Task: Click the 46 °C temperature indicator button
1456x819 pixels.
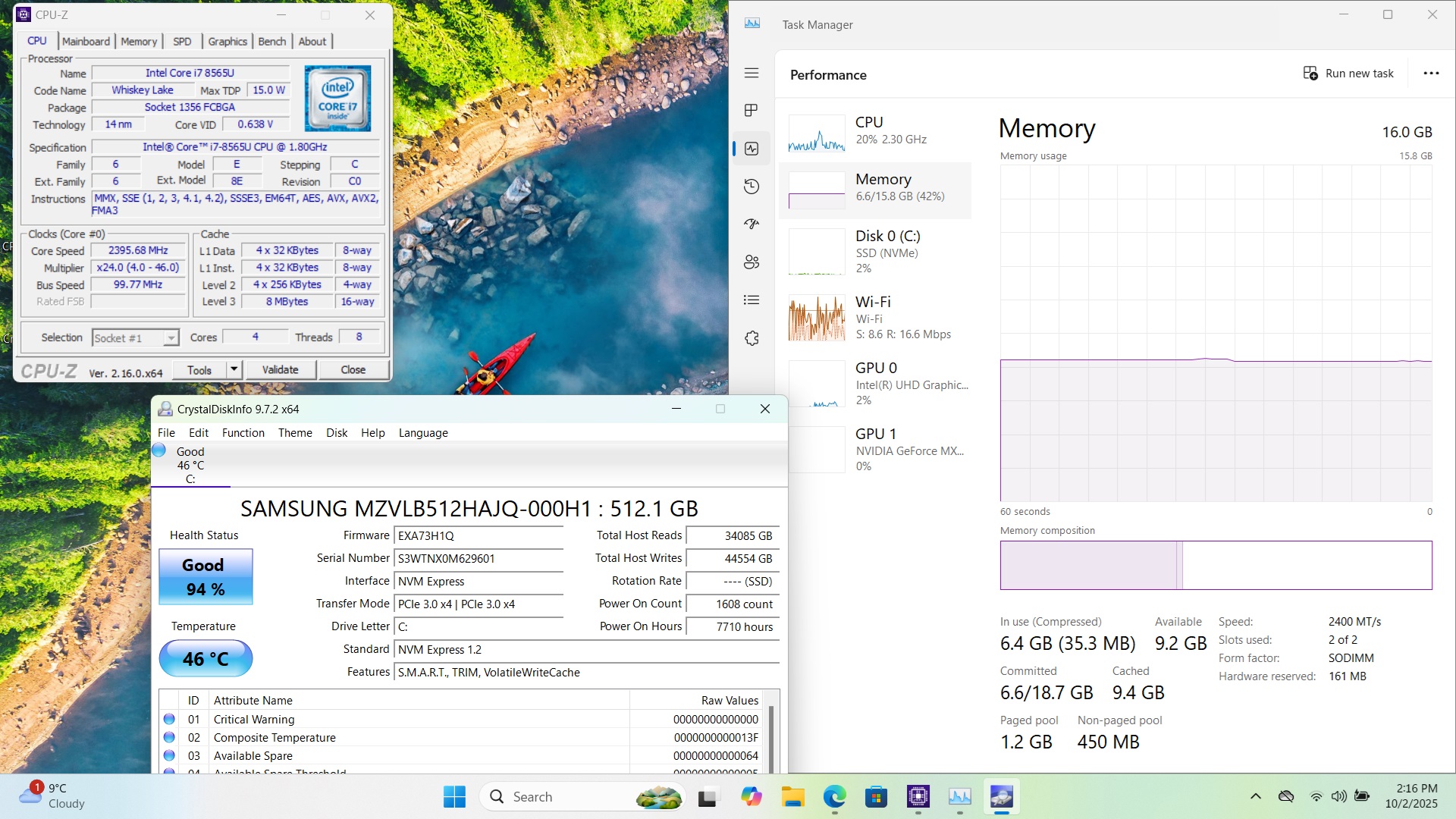Action: [206, 658]
